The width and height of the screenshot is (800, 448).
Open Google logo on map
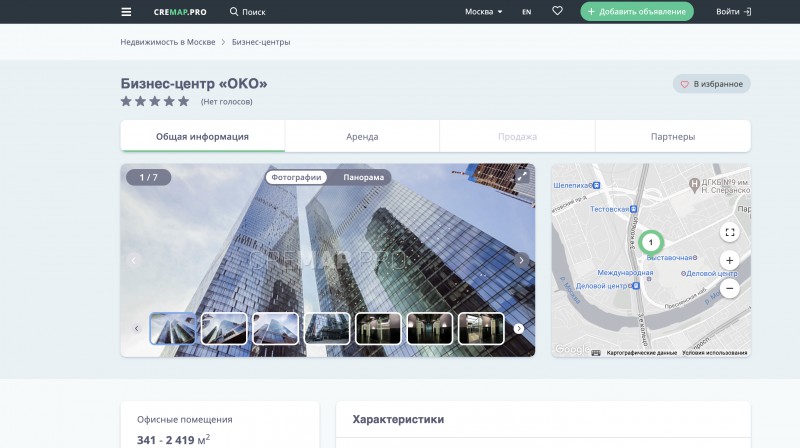[571, 349]
